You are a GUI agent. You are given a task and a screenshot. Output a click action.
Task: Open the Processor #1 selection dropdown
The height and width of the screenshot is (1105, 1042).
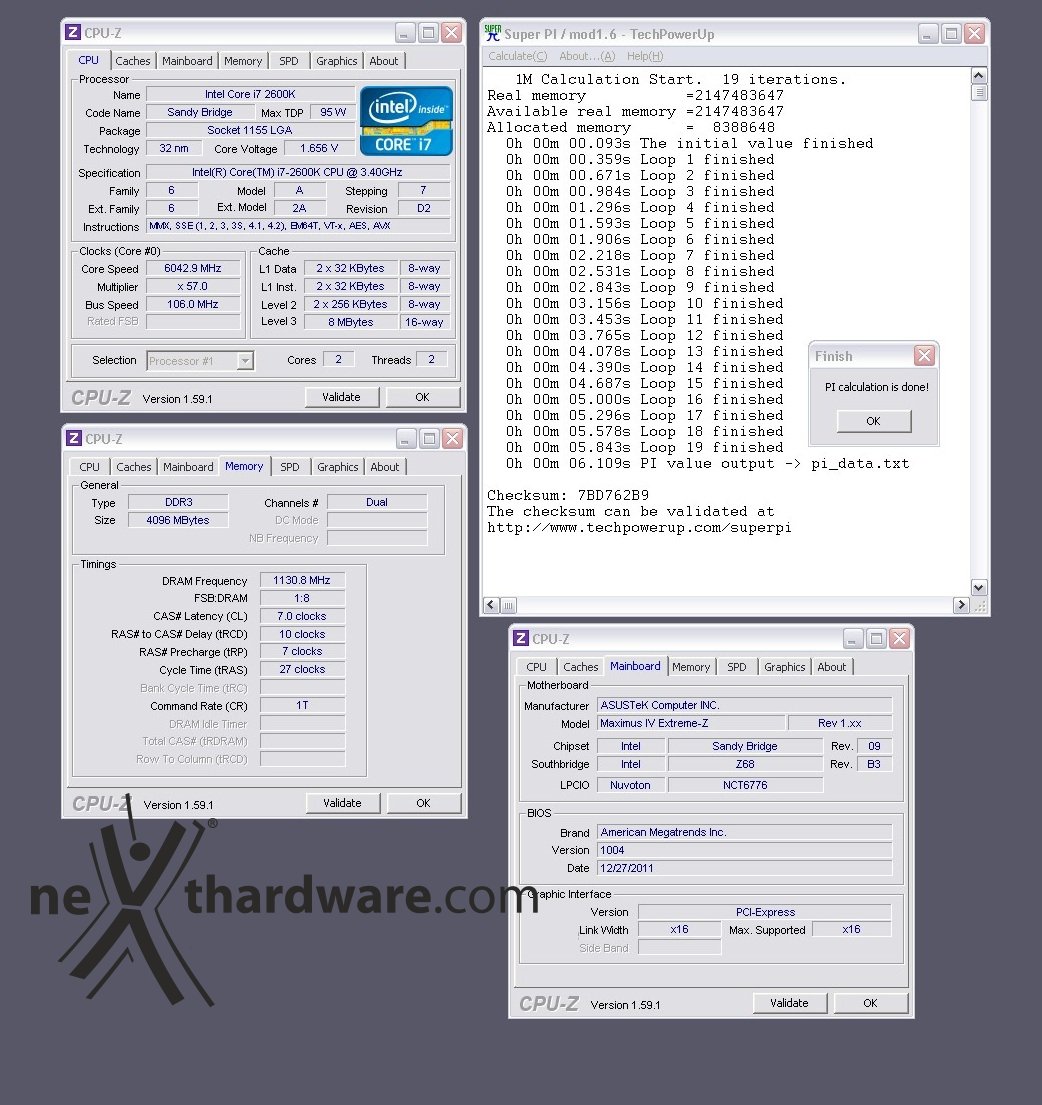pos(244,361)
